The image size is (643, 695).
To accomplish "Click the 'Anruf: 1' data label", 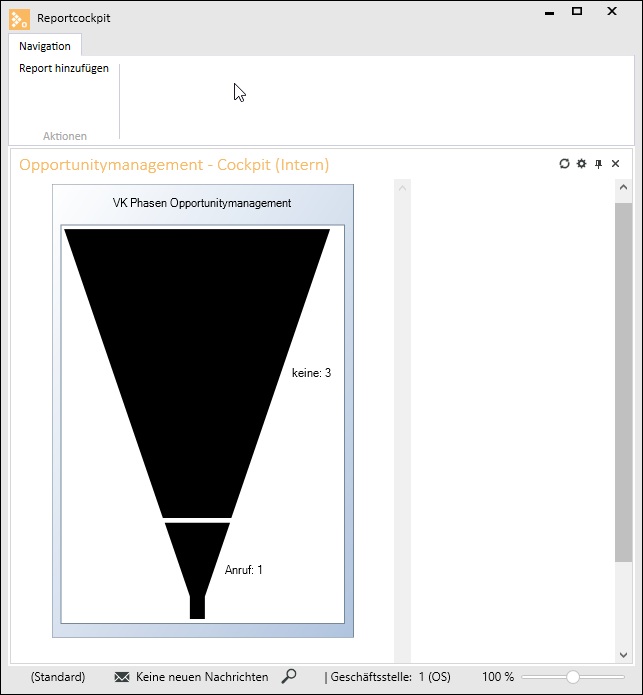I will 244,570.
